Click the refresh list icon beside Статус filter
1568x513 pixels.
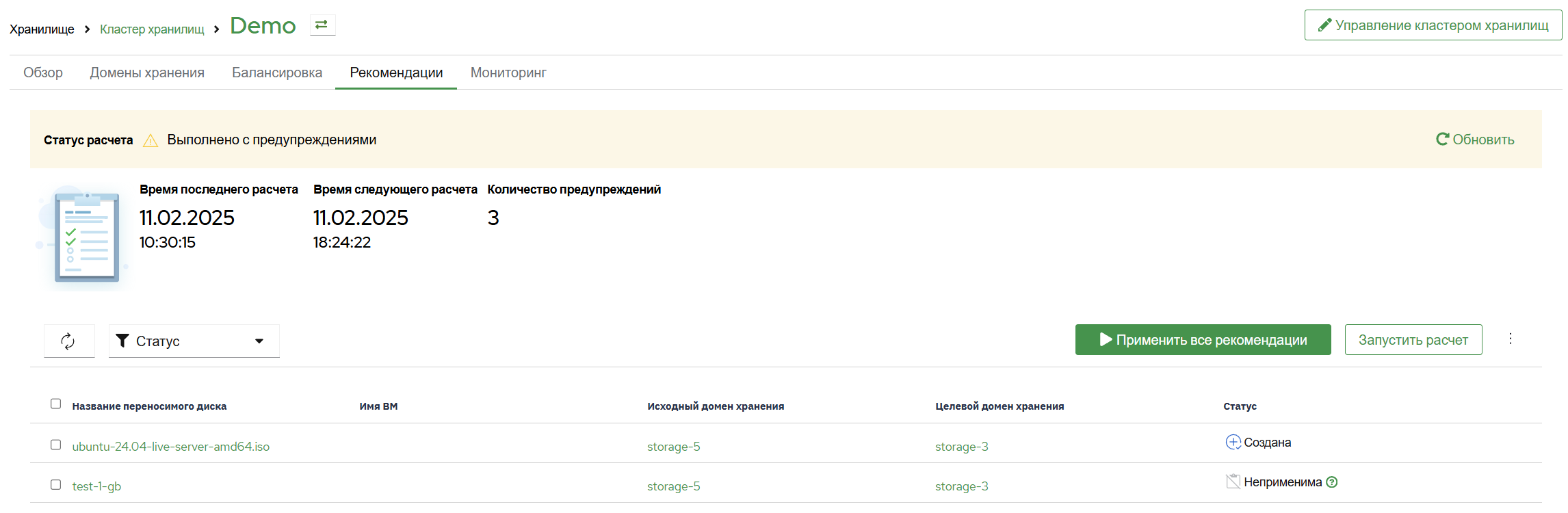68,341
